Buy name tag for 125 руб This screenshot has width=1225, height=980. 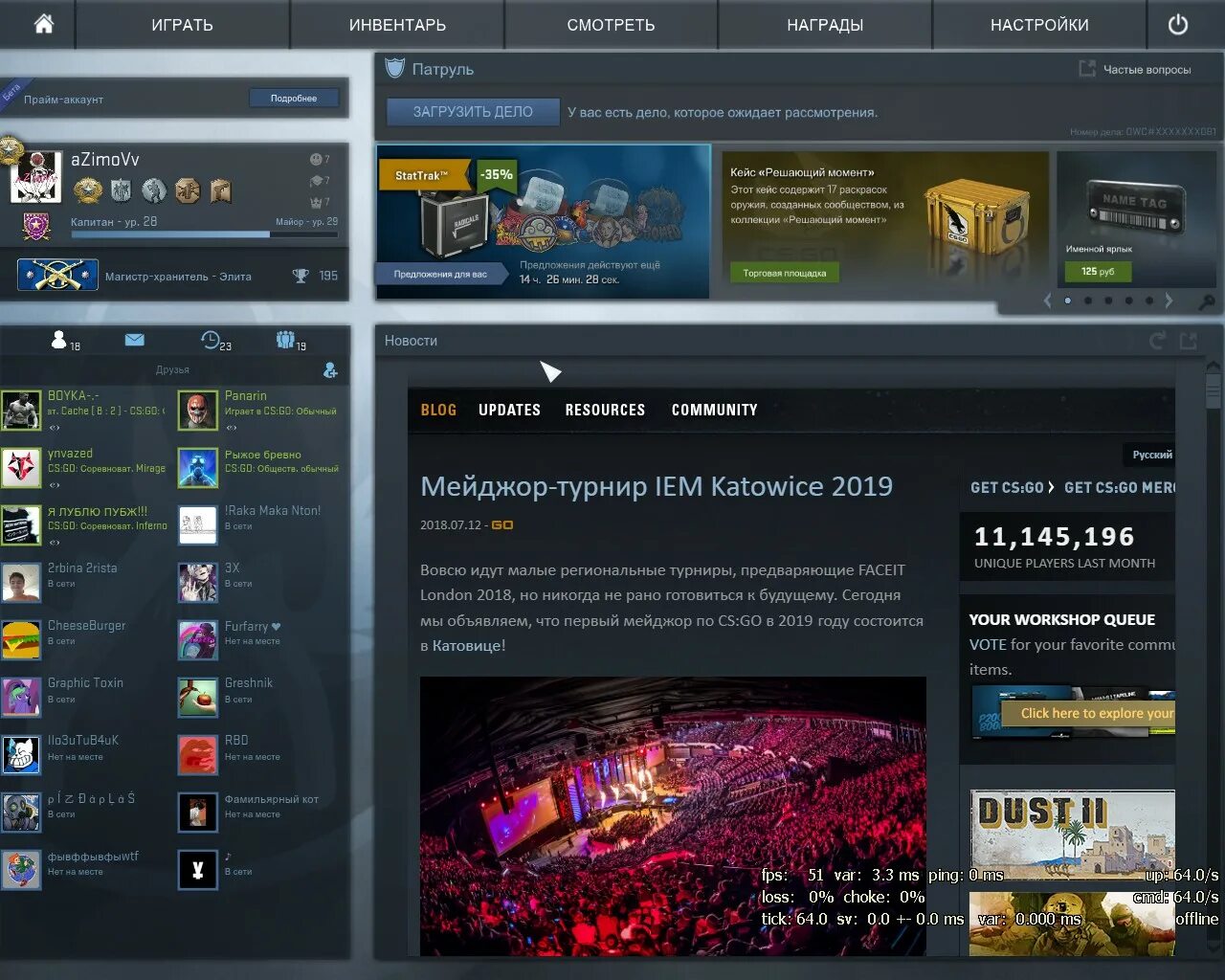pyautogui.click(x=1098, y=272)
